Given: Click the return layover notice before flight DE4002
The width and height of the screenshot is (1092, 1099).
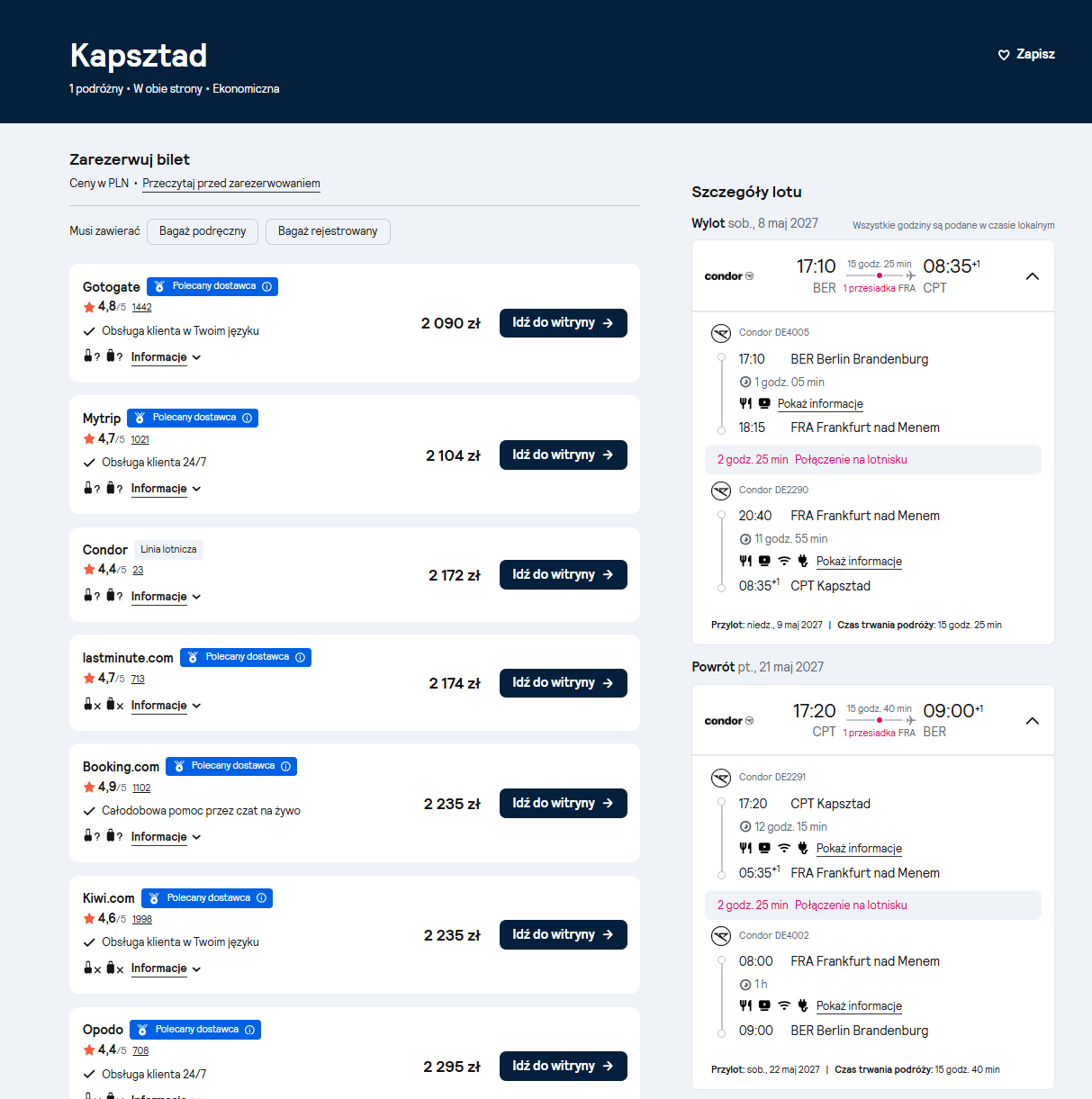Looking at the screenshot, I should 873,905.
